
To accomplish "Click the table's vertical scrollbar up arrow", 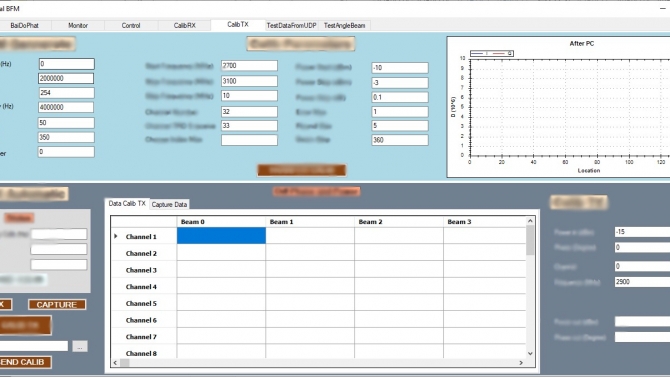I will pos(530,221).
